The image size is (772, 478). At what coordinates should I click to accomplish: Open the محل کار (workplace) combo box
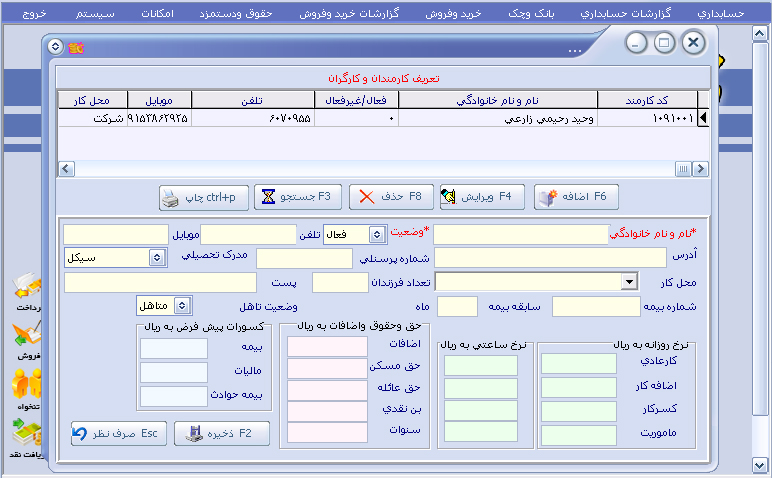[628, 282]
